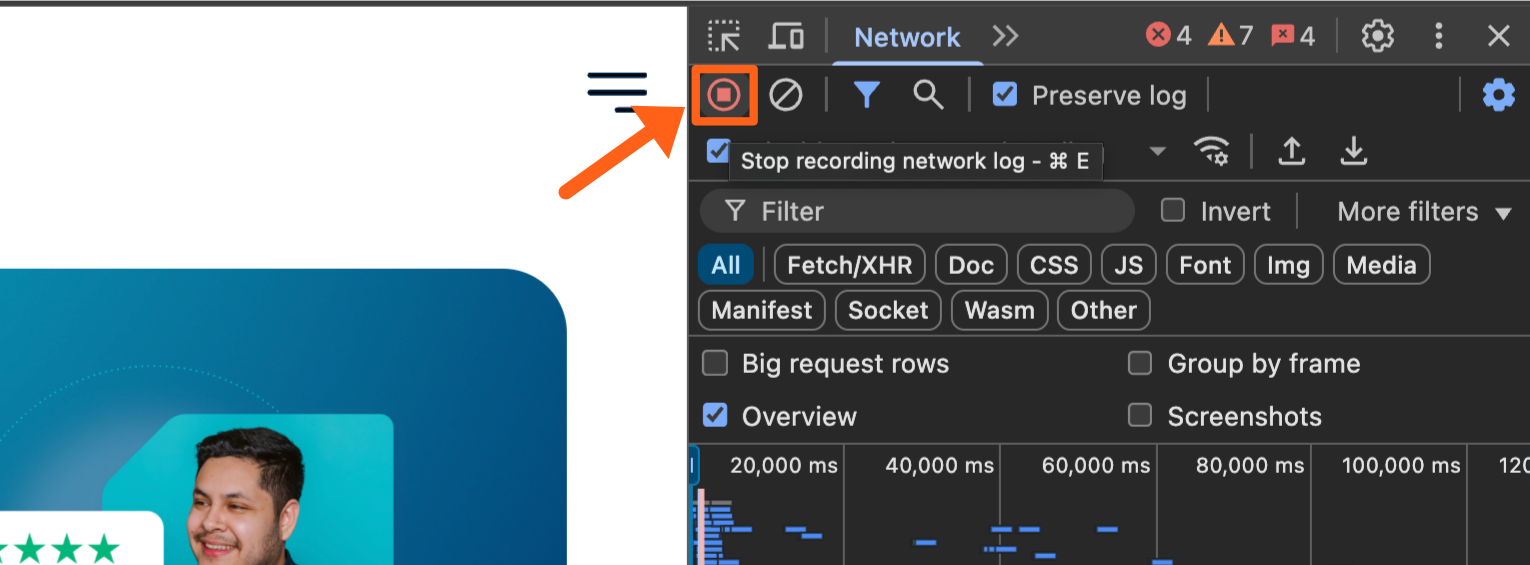Viewport: 1530px width, 565px height.
Task: Toggle the device toolbar icon
Action: click(786, 37)
